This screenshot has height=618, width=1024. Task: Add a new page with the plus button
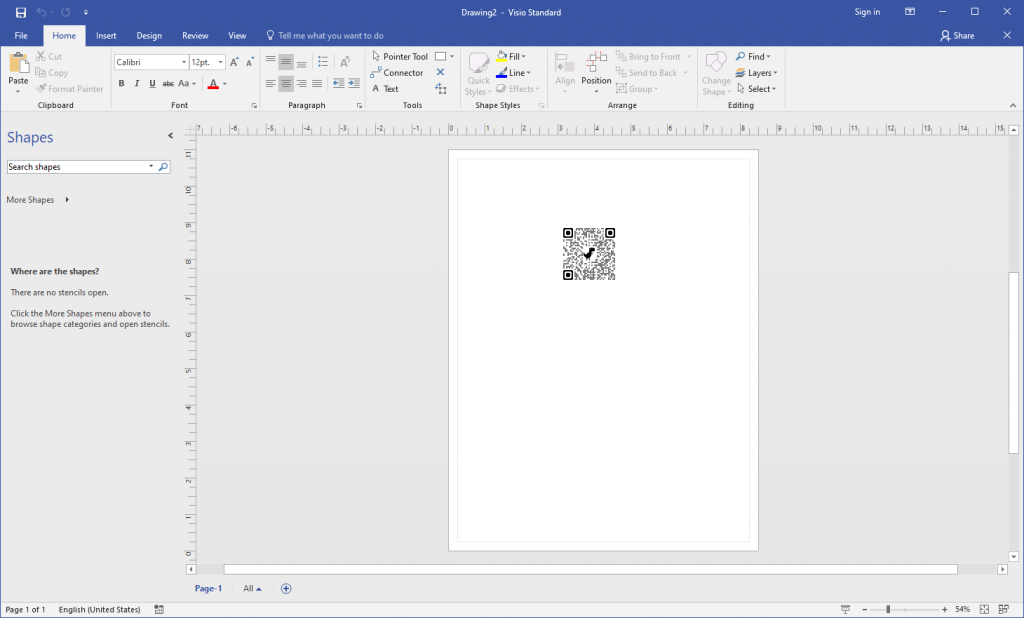point(285,588)
